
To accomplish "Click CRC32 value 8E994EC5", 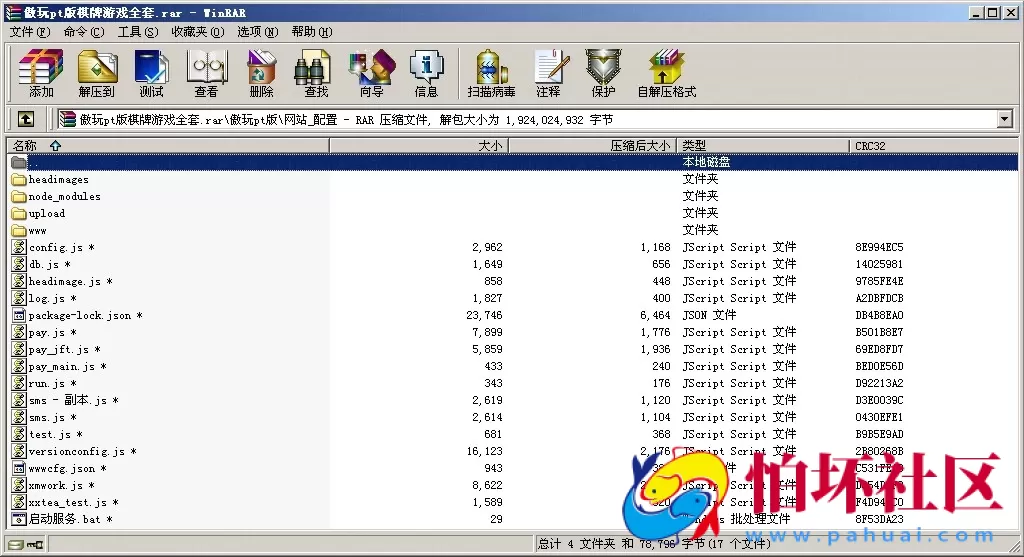I will point(879,247).
